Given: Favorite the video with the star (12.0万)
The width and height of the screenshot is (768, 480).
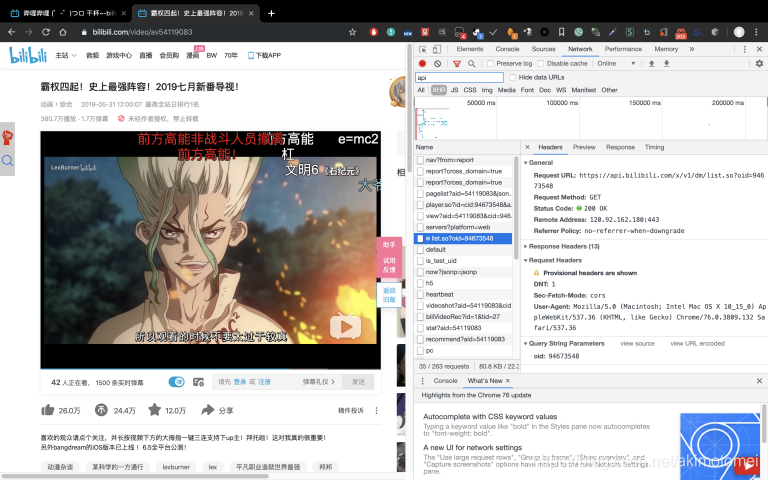Looking at the screenshot, I should [154, 409].
